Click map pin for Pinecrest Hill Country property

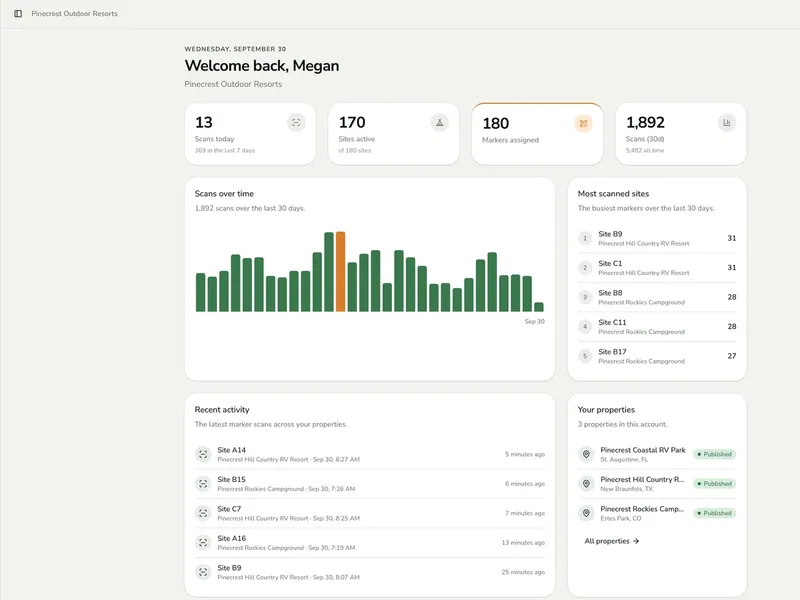(586, 484)
